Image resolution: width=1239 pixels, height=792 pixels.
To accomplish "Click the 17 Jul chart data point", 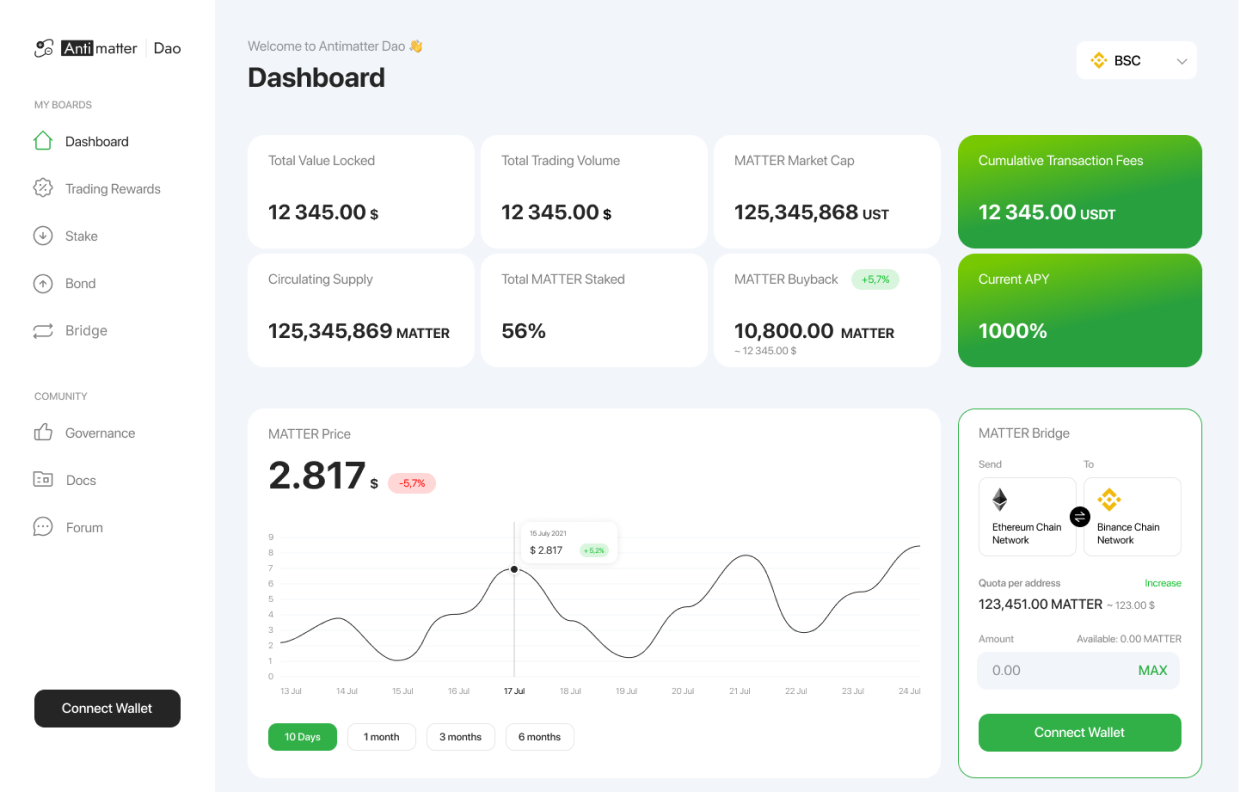I will 514,569.
